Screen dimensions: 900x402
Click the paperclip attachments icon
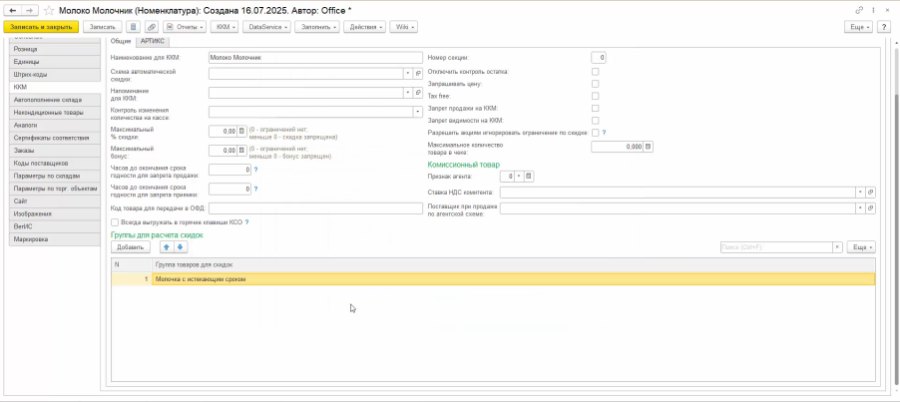151,27
